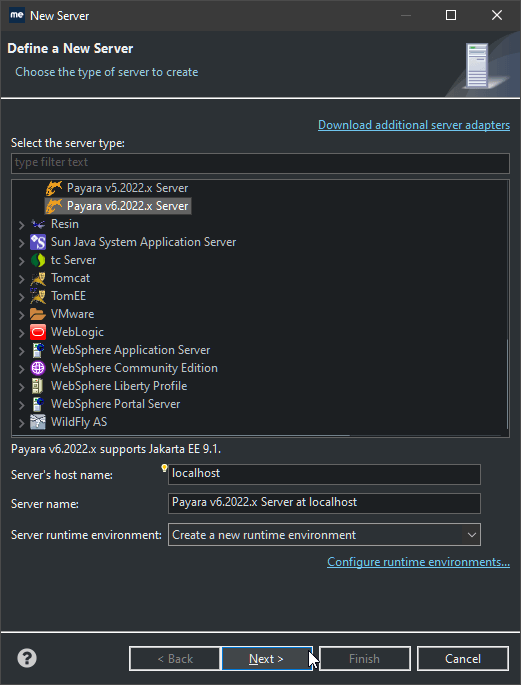Click the Cancel button
The width and height of the screenshot is (521, 685).
(463, 658)
